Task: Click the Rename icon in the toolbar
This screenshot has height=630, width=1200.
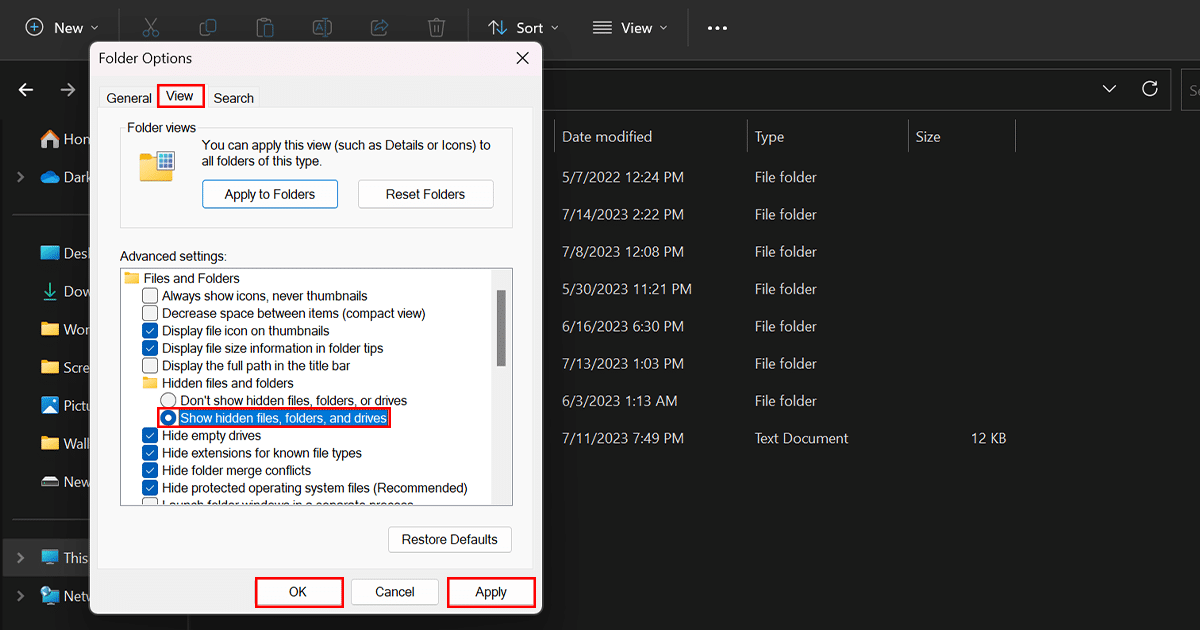Action: [x=322, y=27]
